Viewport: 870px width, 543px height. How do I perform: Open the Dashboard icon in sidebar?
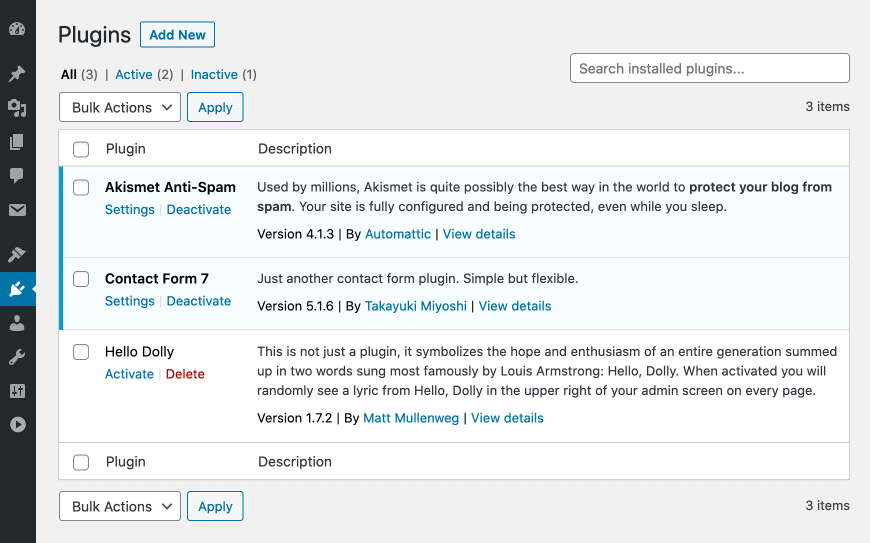pos(17,29)
